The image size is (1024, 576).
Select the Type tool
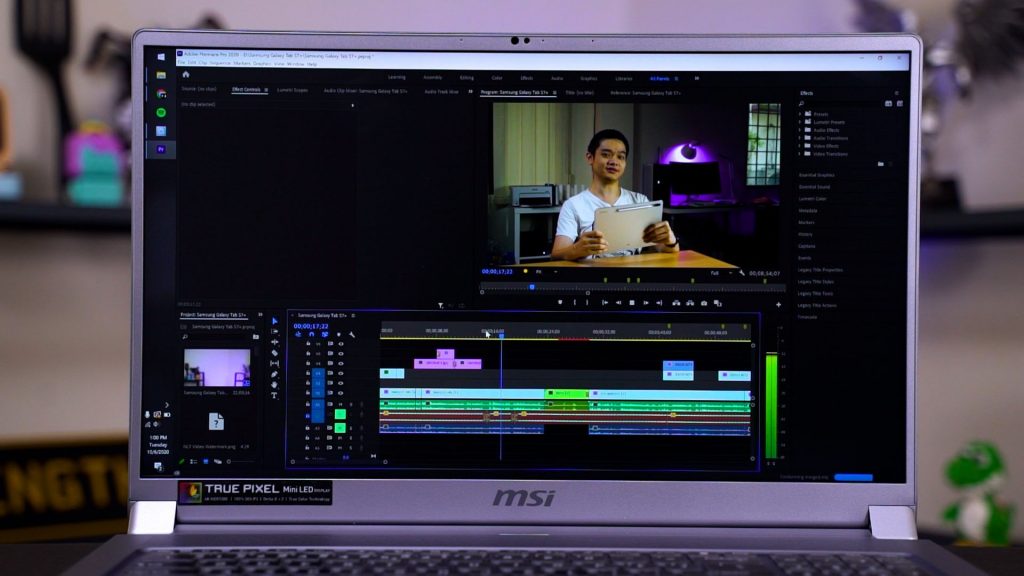click(x=274, y=395)
